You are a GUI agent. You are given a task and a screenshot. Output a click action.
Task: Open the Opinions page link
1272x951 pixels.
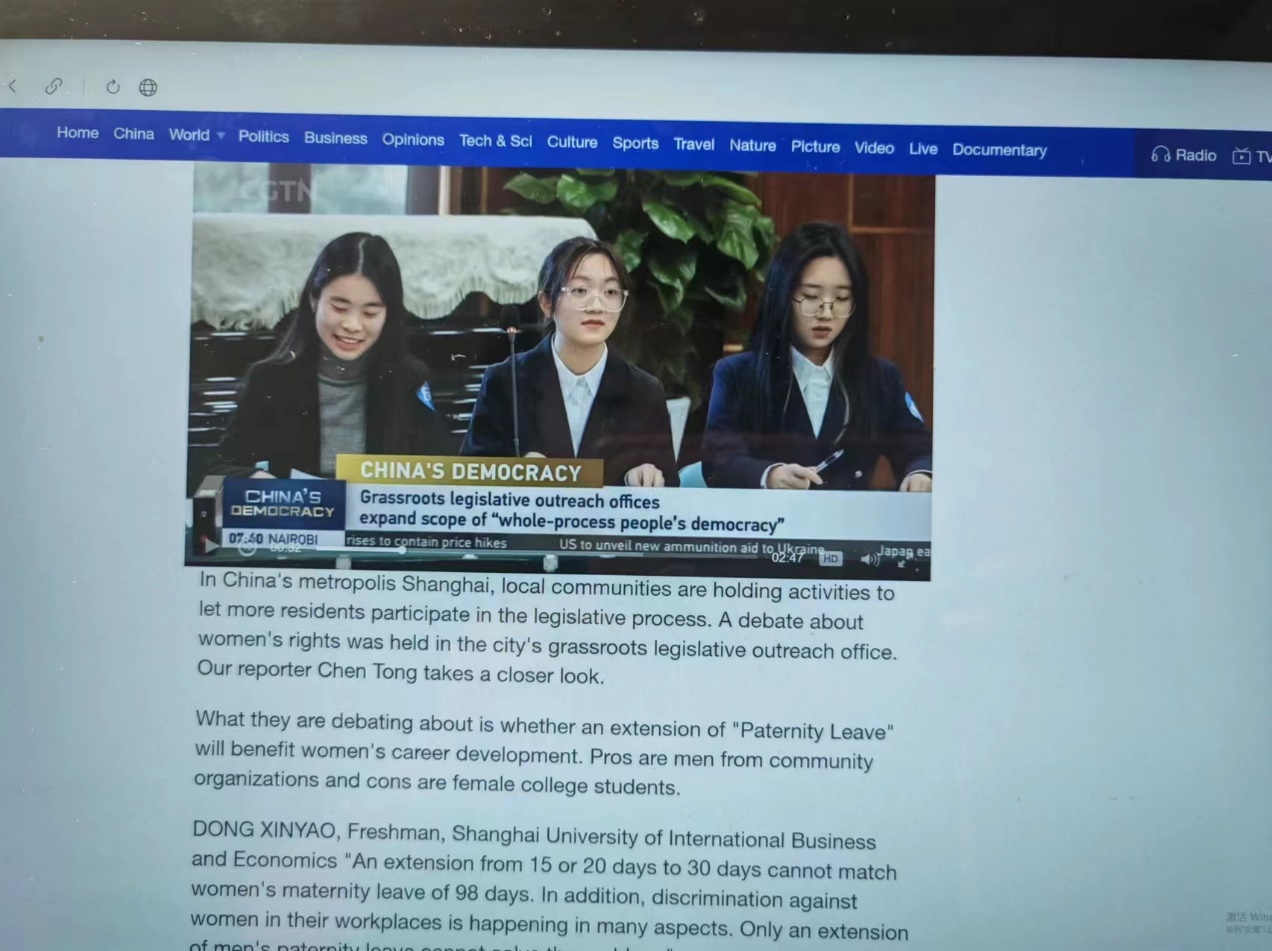pyautogui.click(x=412, y=139)
